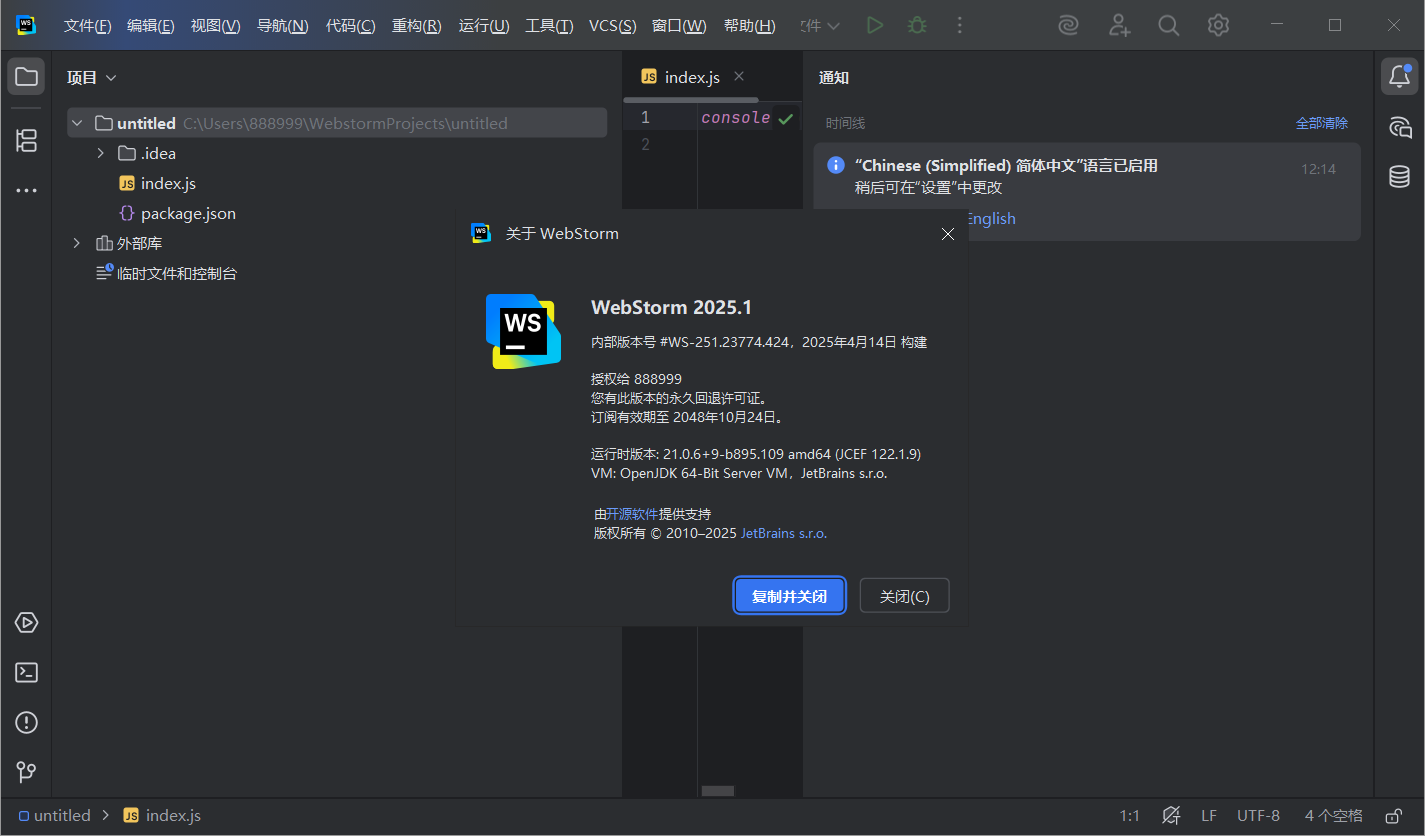Open the Structure tool window icon
The image size is (1425, 836).
27,140
